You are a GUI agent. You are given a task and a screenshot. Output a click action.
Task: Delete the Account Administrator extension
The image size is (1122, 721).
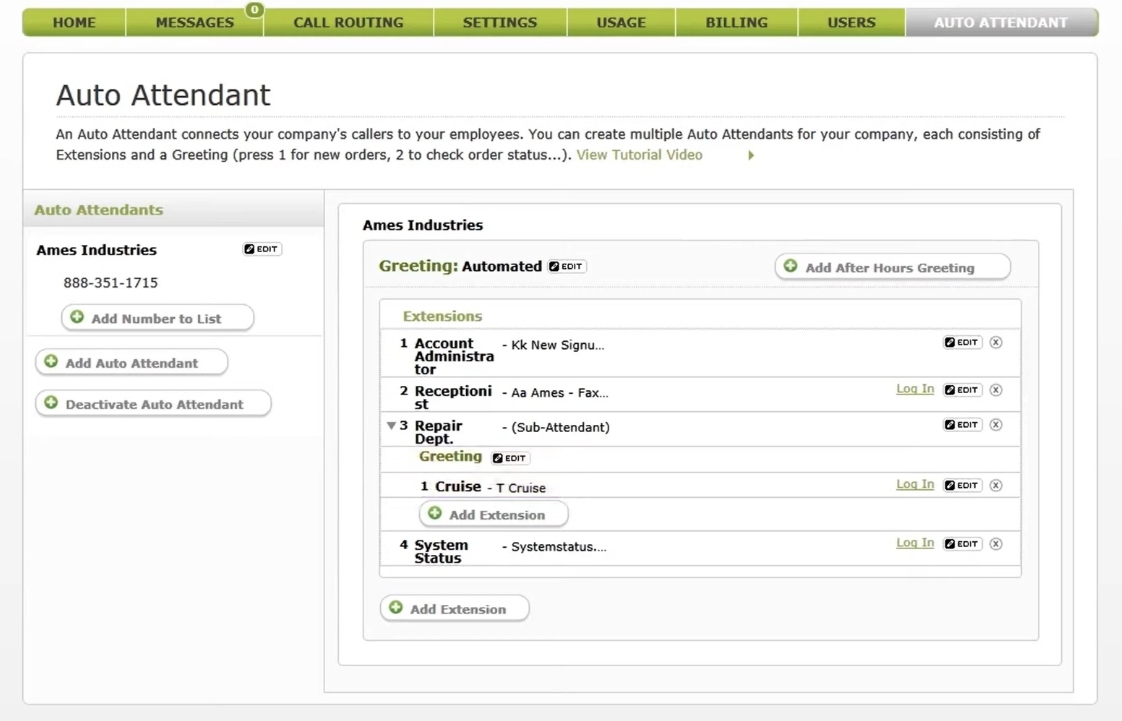coord(996,342)
